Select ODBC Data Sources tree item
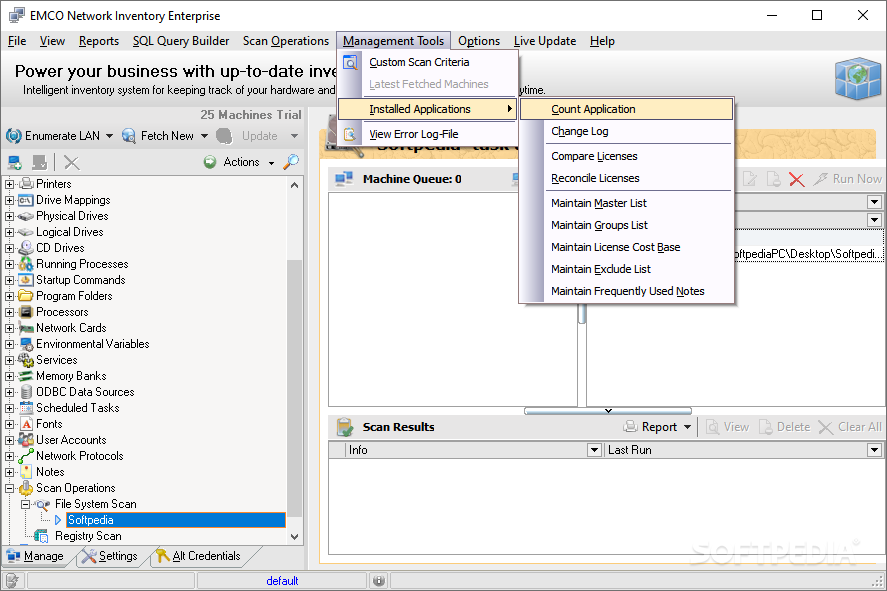 (85, 392)
